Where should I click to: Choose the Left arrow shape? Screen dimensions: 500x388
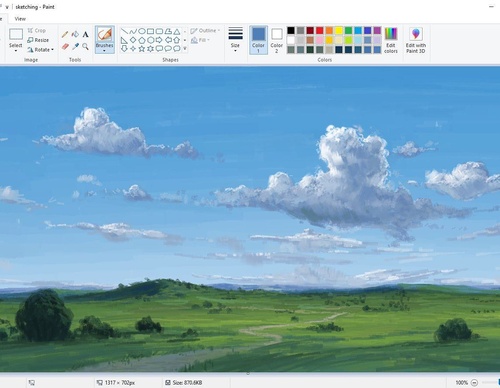tap(168, 40)
